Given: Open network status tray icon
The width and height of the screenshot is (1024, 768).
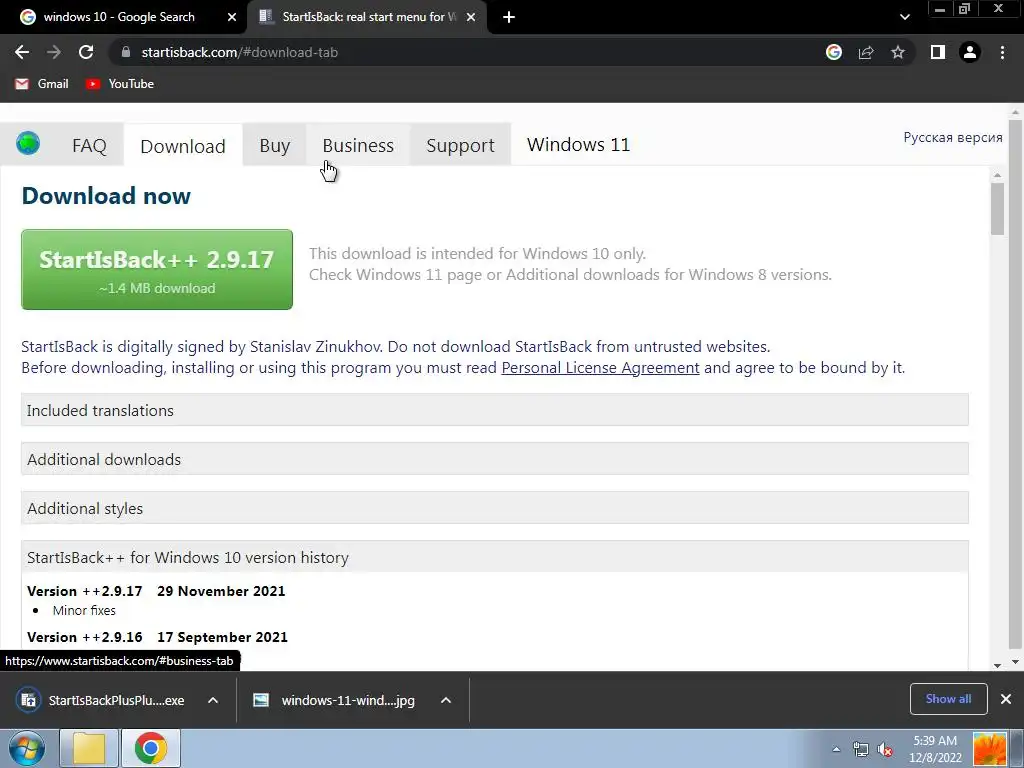Looking at the screenshot, I should pos(861,749).
